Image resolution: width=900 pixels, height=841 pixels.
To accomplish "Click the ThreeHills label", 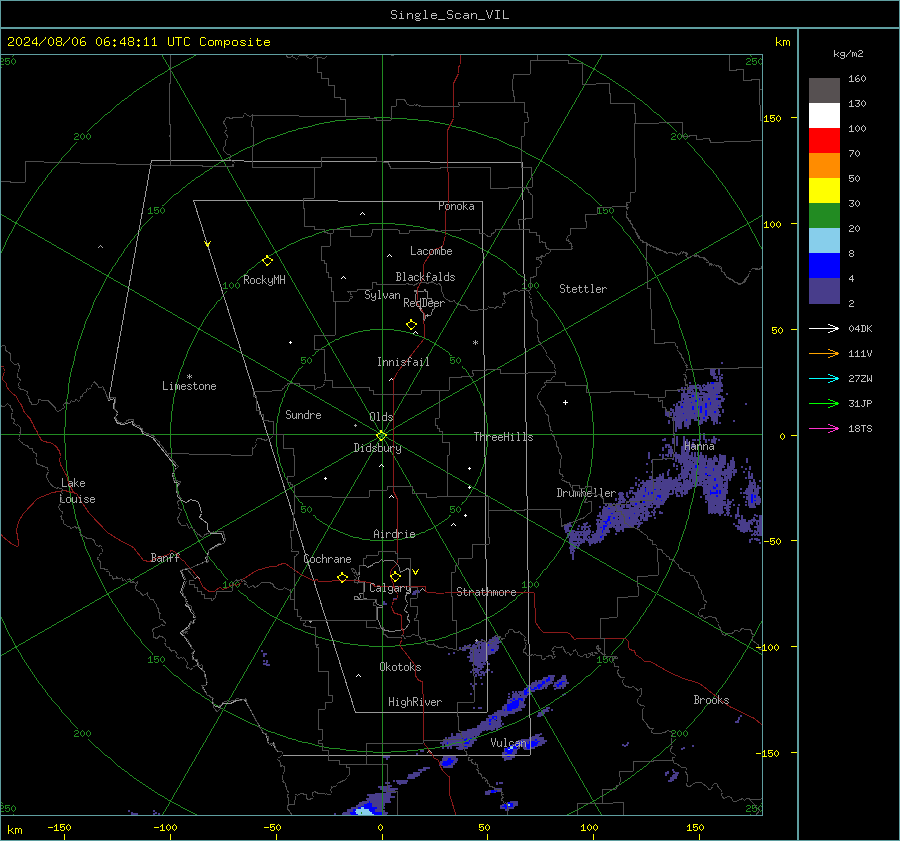I will (503, 437).
